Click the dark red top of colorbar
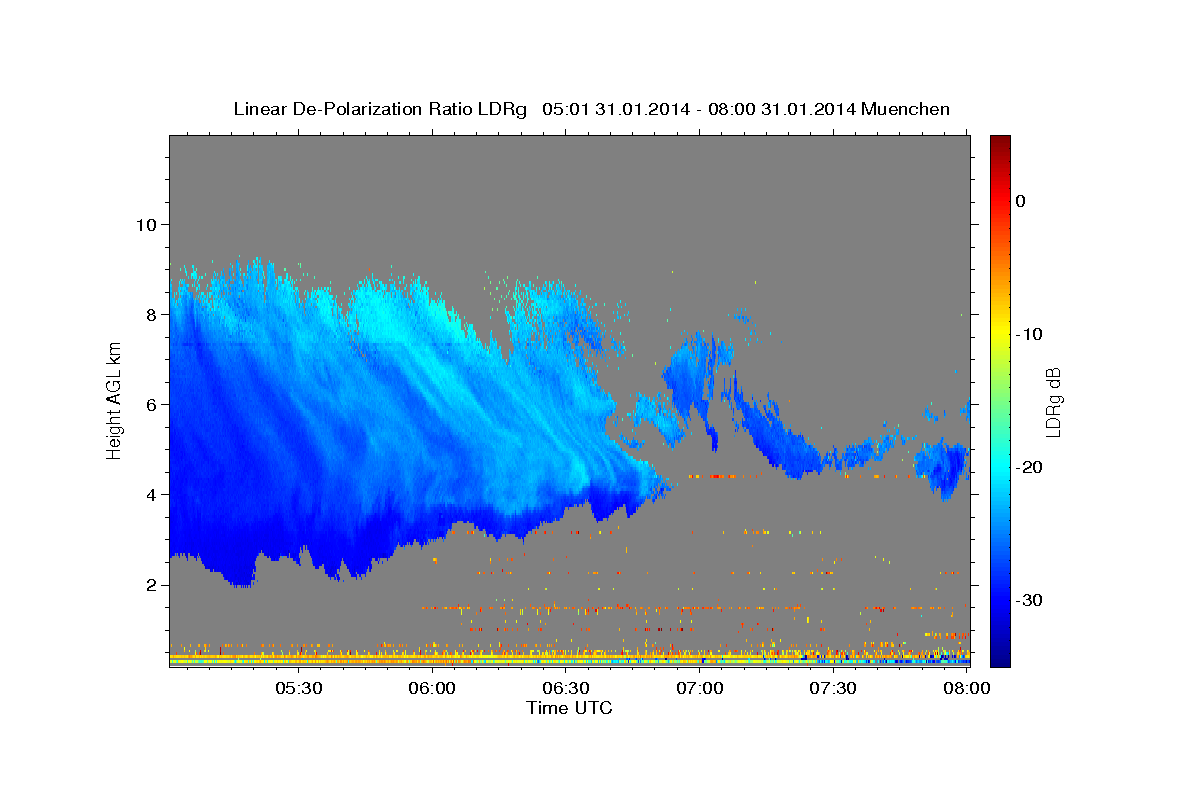 pos(1000,145)
